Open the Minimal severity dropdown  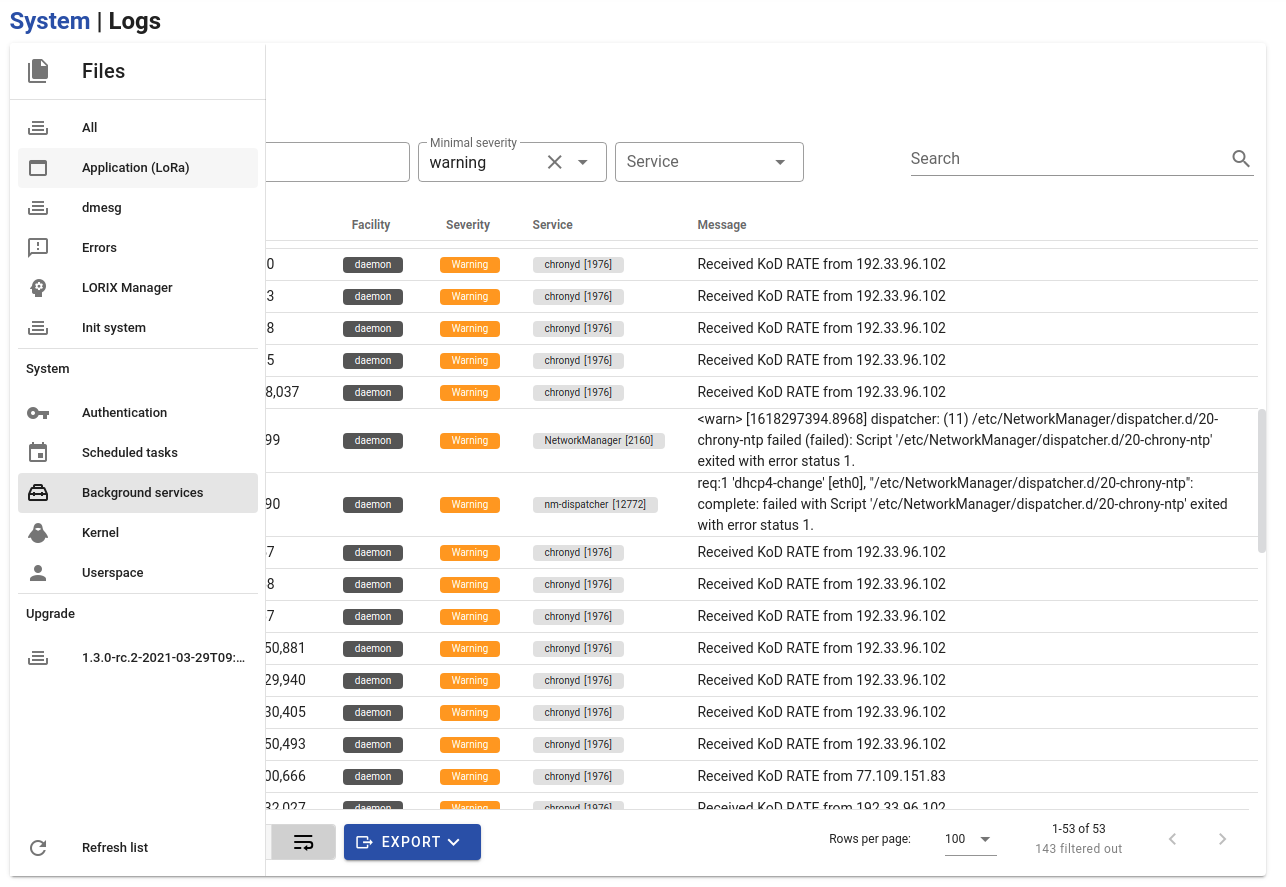tap(583, 162)
